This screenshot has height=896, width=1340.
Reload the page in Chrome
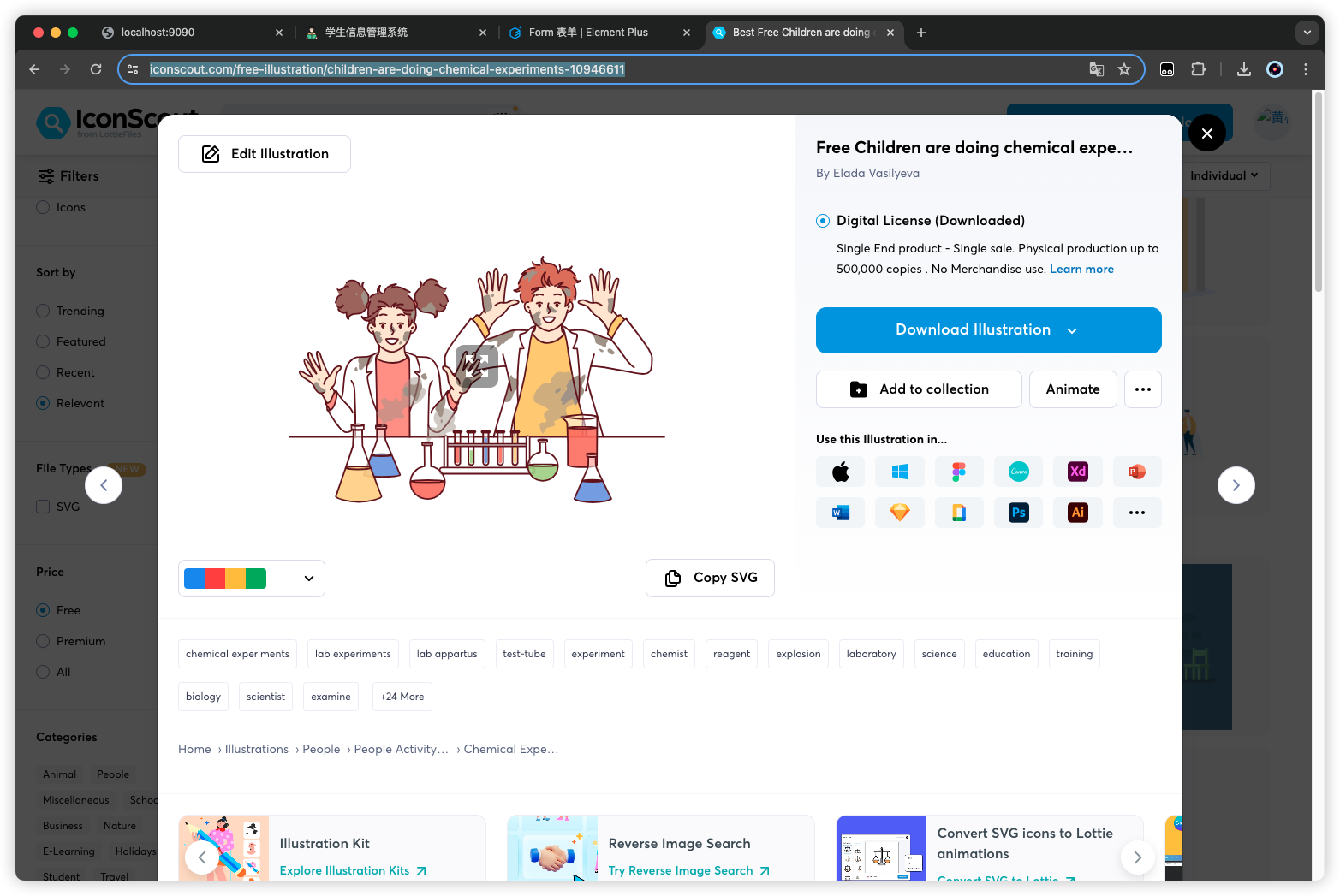96,69
